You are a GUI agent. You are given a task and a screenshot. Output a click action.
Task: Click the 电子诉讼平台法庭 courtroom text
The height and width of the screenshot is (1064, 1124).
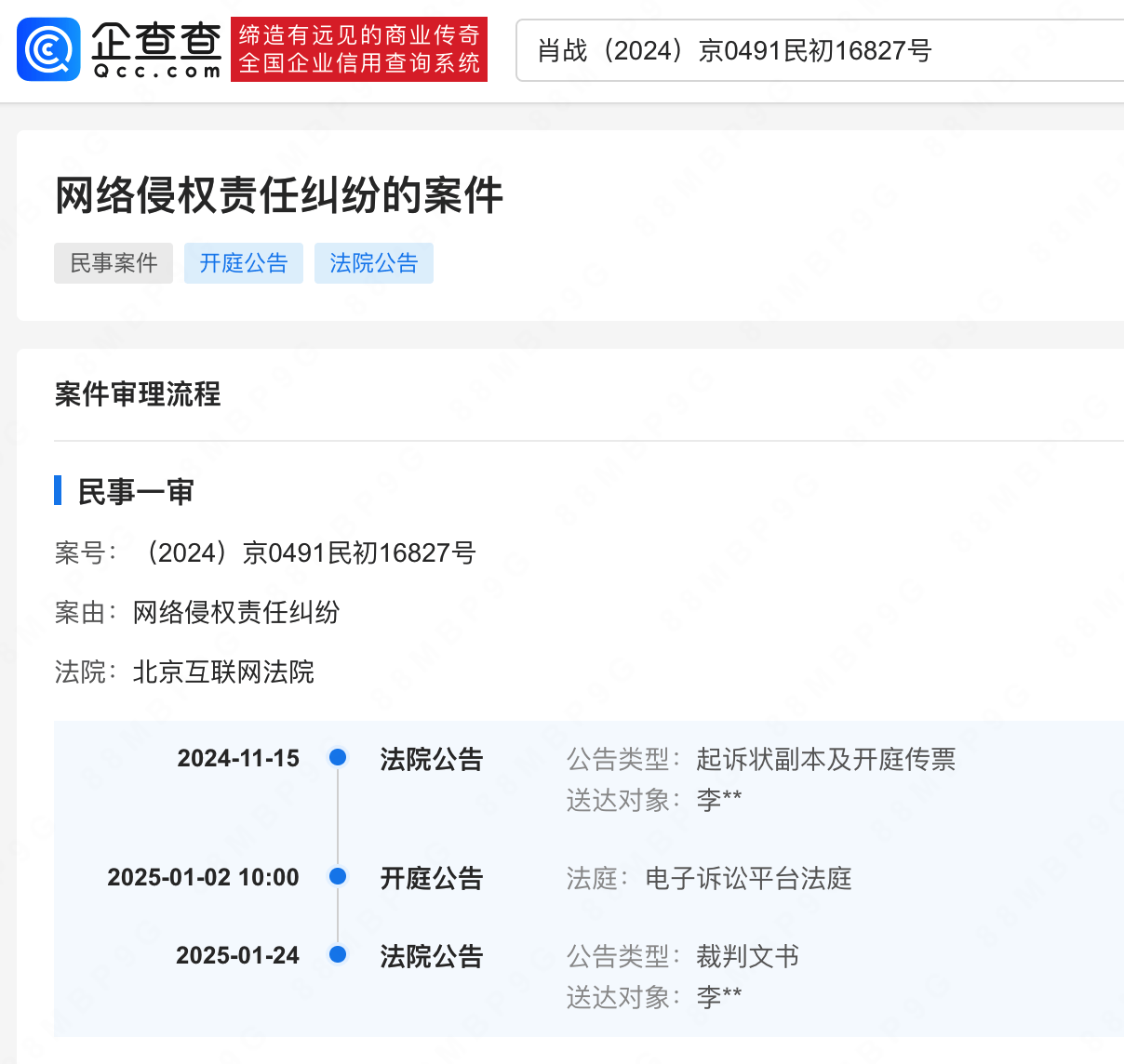[748, 878]
